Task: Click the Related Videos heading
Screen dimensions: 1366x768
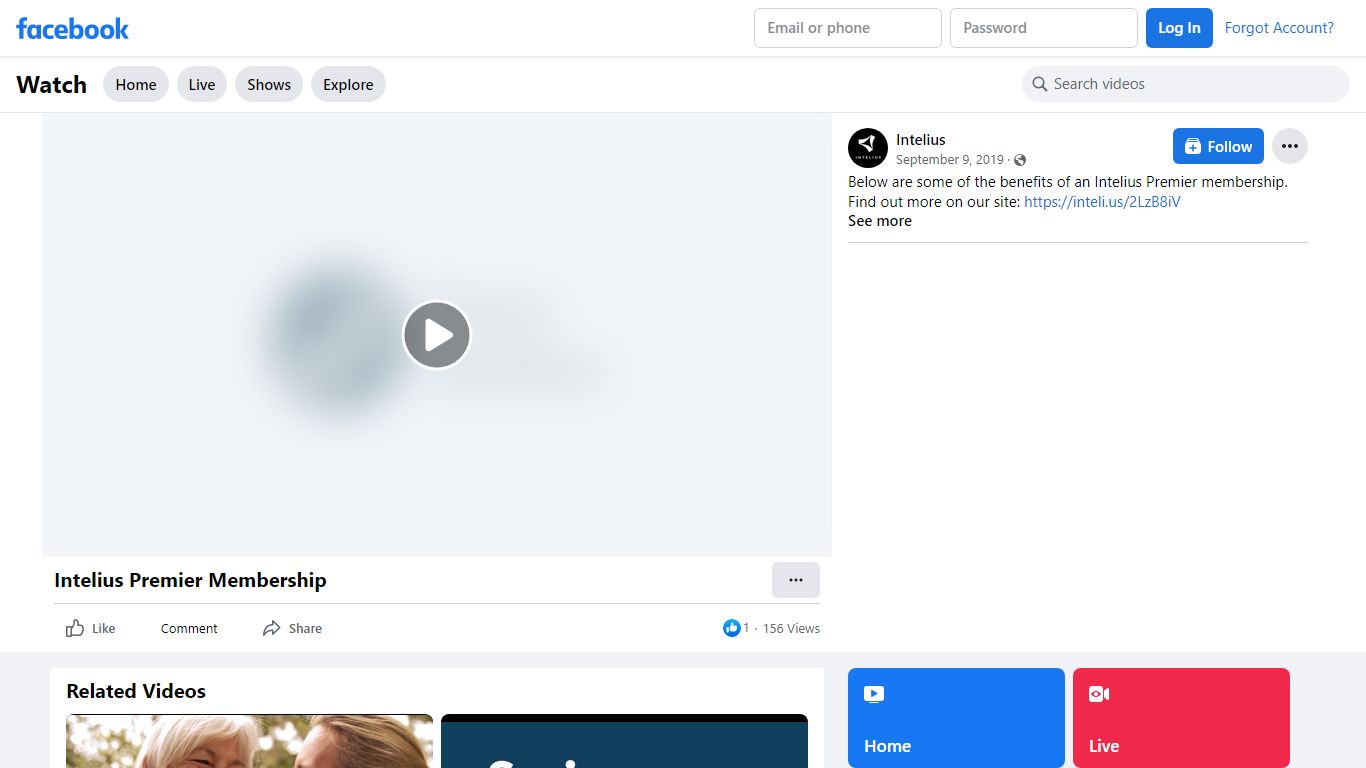Action: (x=136, y=691)
